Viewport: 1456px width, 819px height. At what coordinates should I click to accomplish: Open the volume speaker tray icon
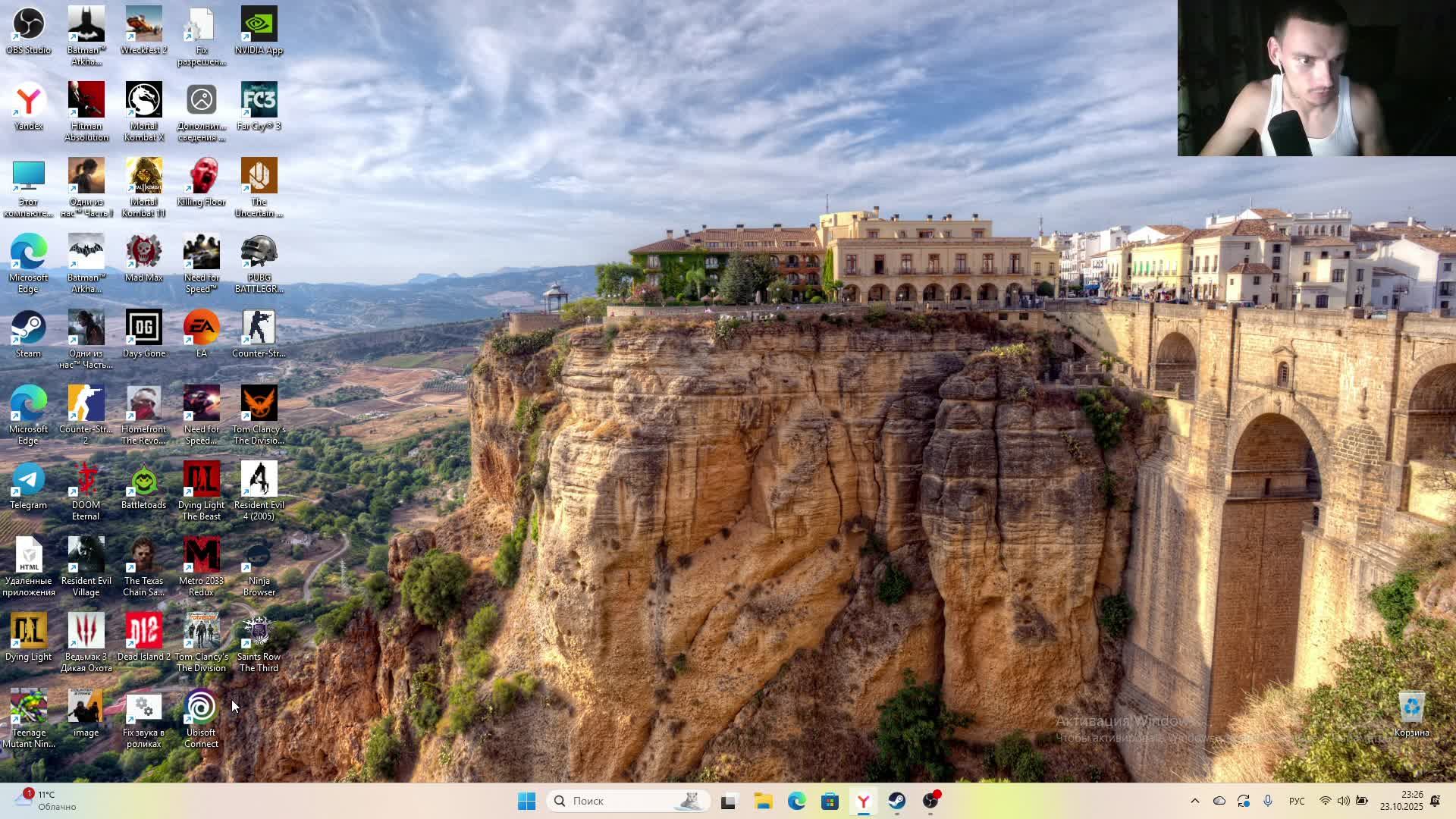point(1343,801)
